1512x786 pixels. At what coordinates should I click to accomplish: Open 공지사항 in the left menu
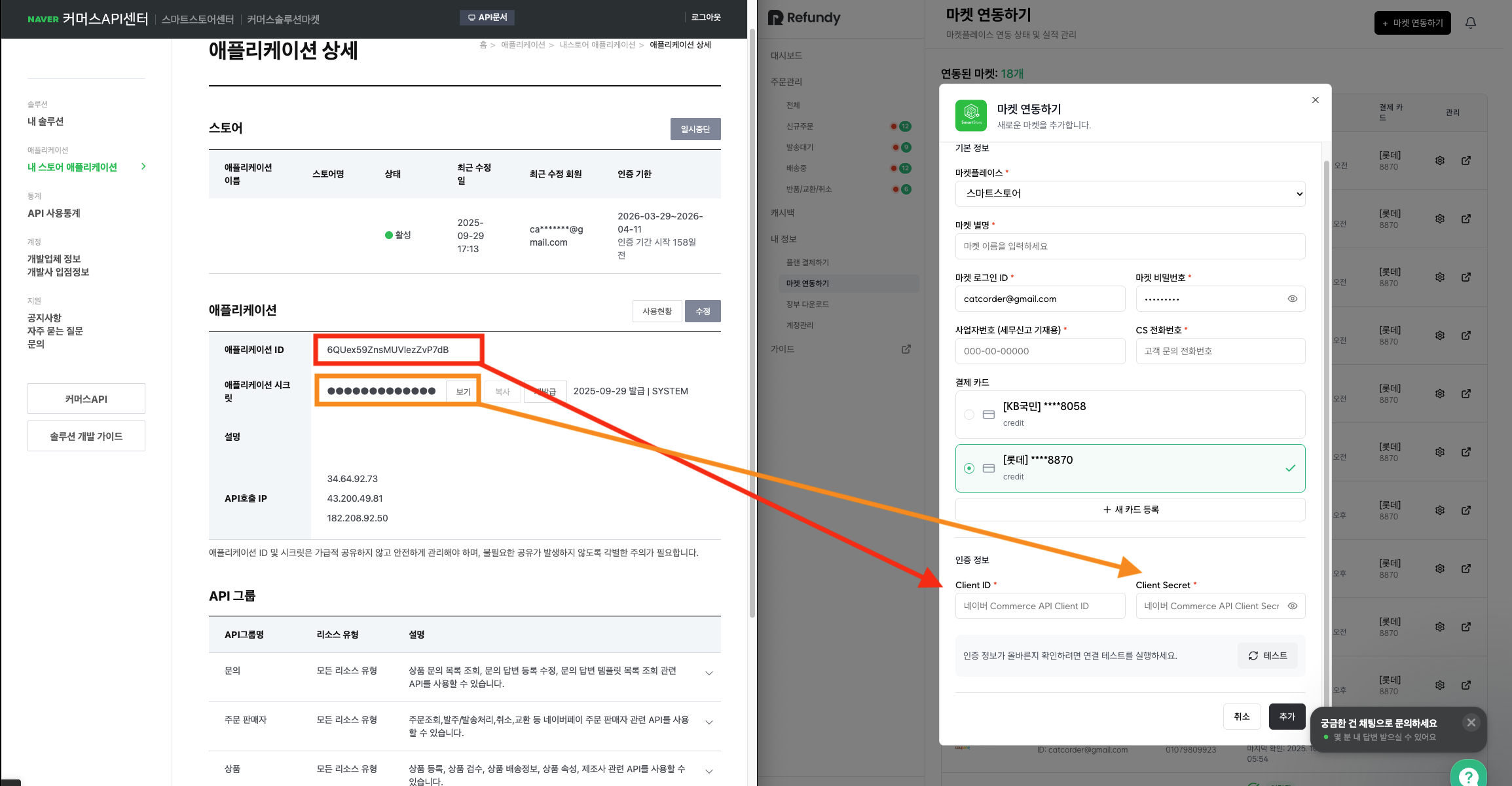coord(45,318)
